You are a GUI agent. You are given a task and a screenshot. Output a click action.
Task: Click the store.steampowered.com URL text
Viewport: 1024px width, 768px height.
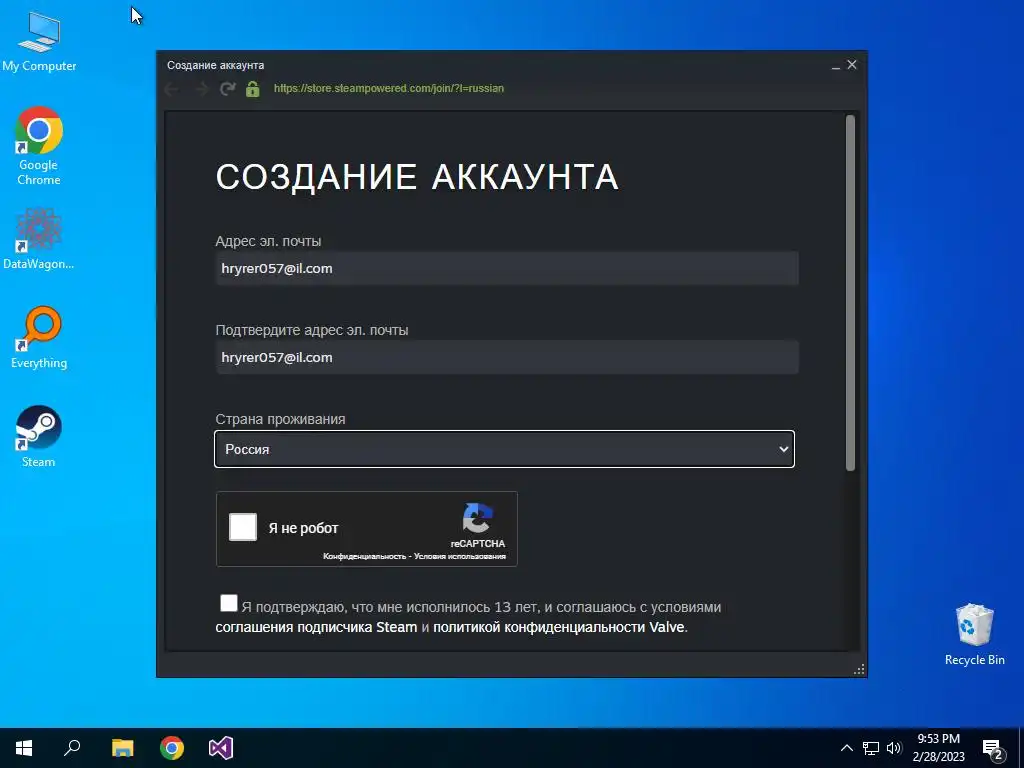click(389, 88)
